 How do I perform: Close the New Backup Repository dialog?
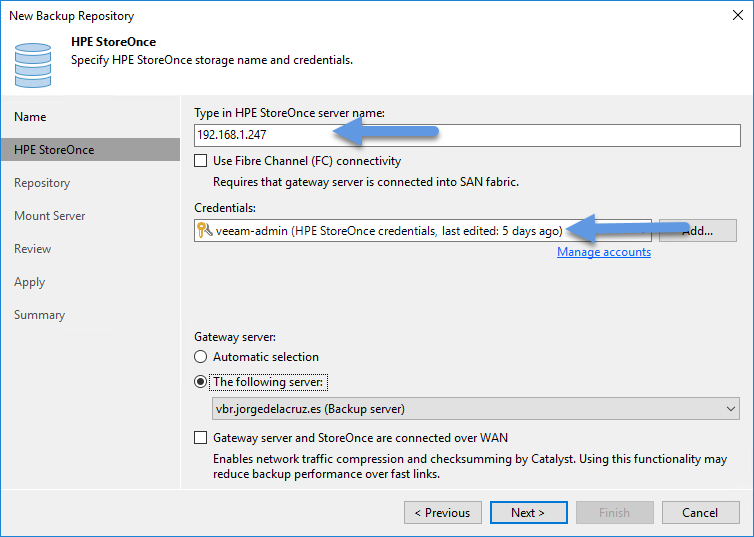click(738, 15)
